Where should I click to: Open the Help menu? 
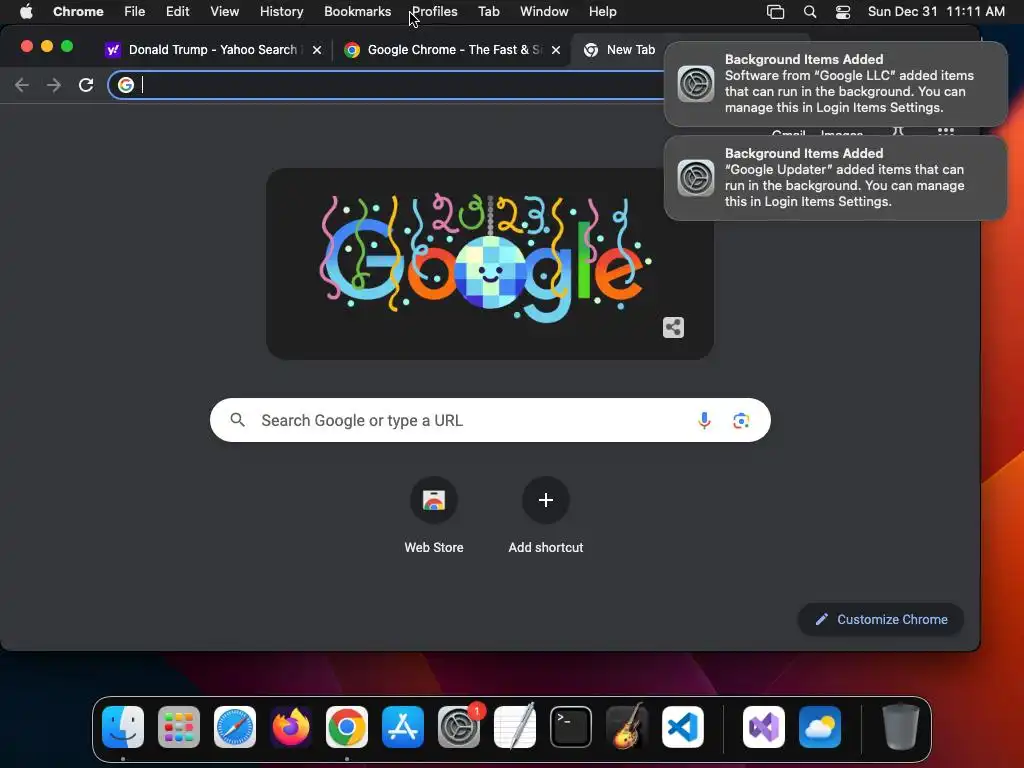(602, 12)
